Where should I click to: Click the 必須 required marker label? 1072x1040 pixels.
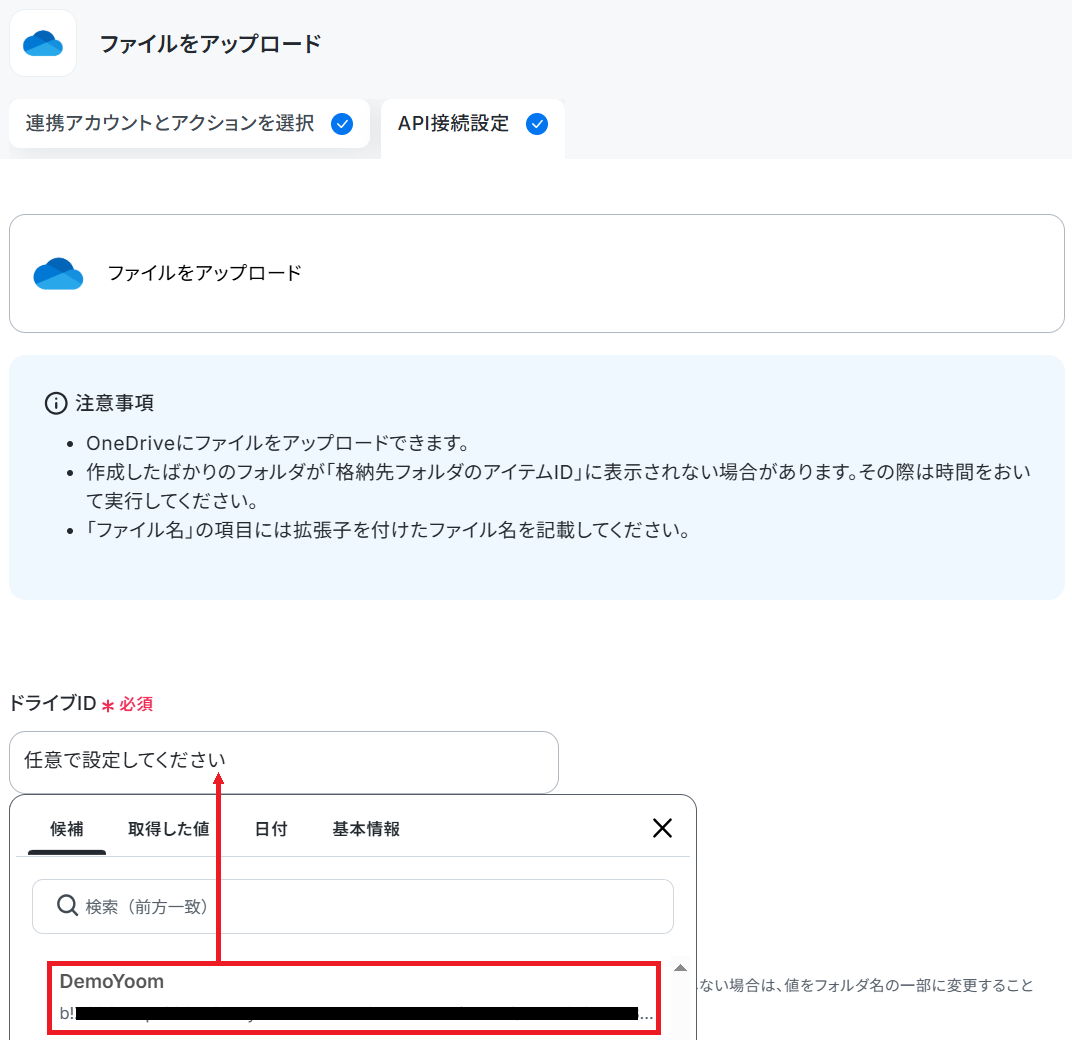point(135,704)
